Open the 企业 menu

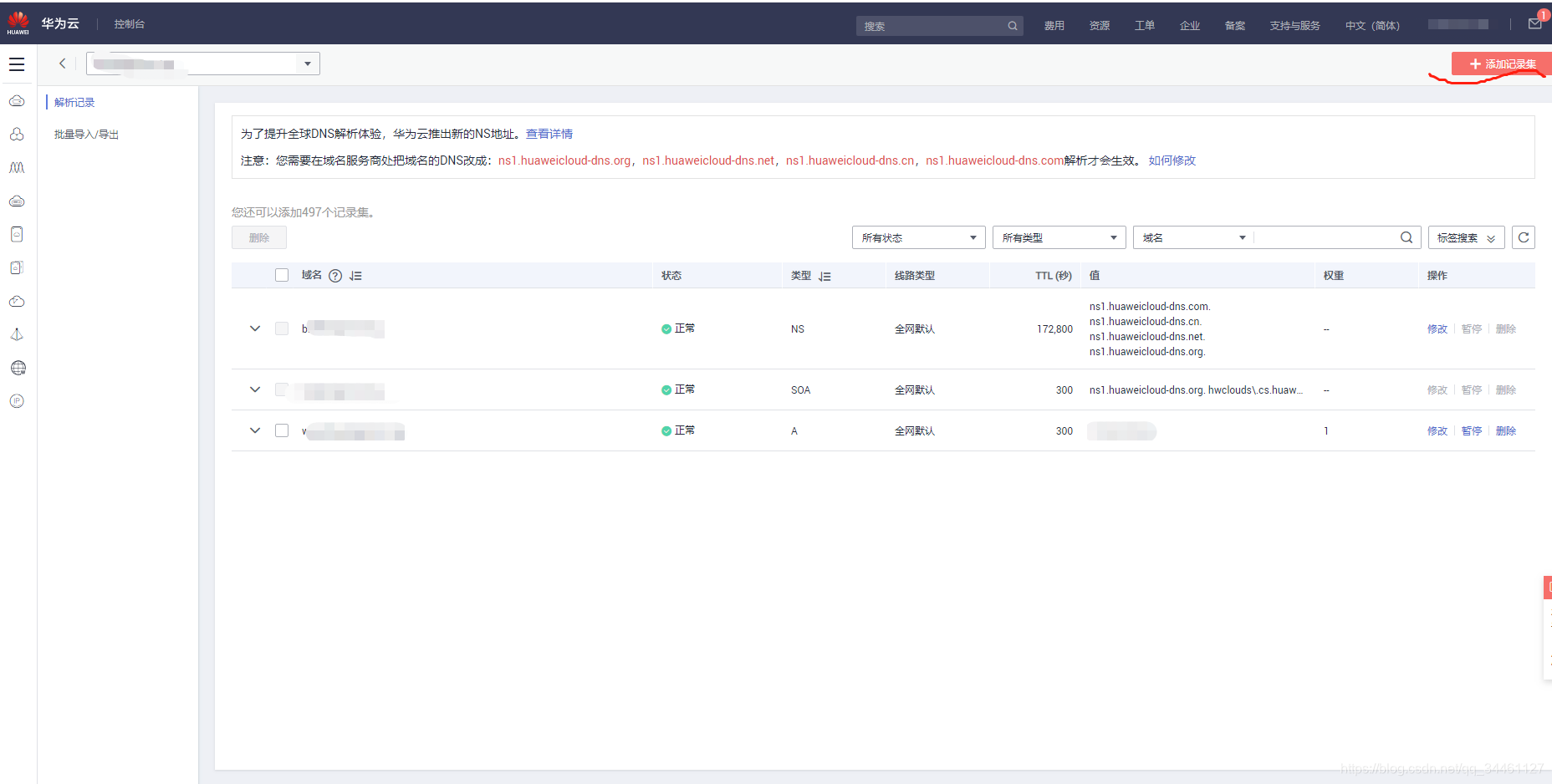coord(1190,26)
